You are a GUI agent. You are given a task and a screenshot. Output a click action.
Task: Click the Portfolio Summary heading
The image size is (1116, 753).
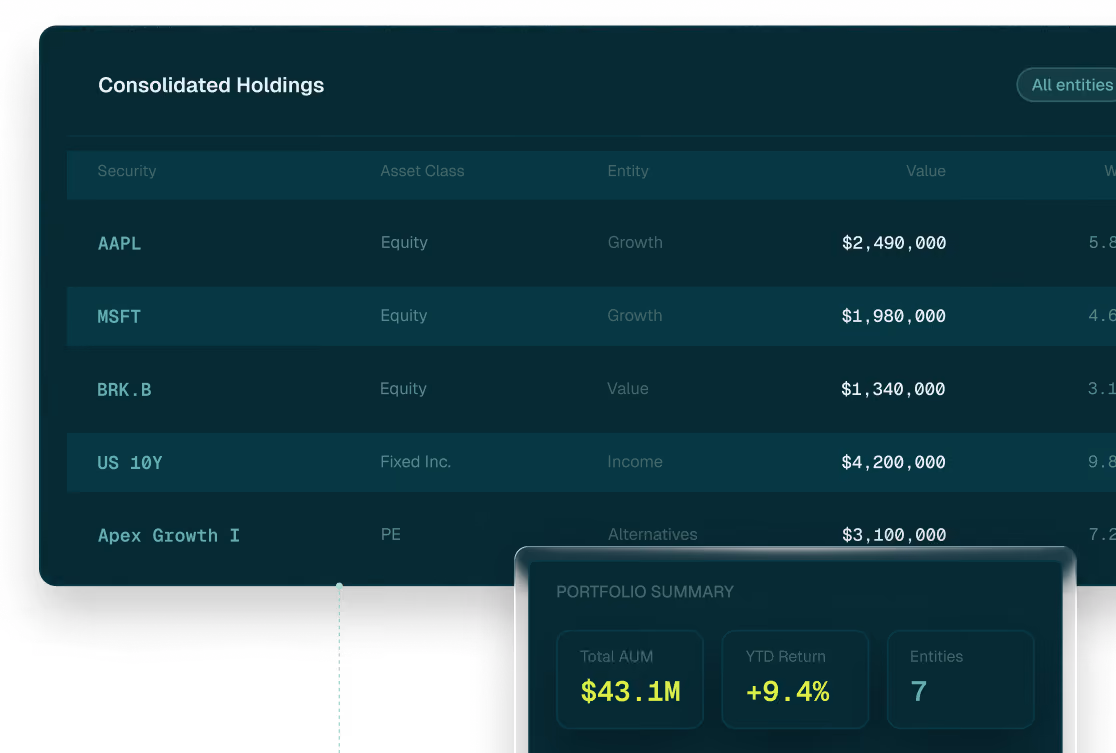[x=645, y=592]
